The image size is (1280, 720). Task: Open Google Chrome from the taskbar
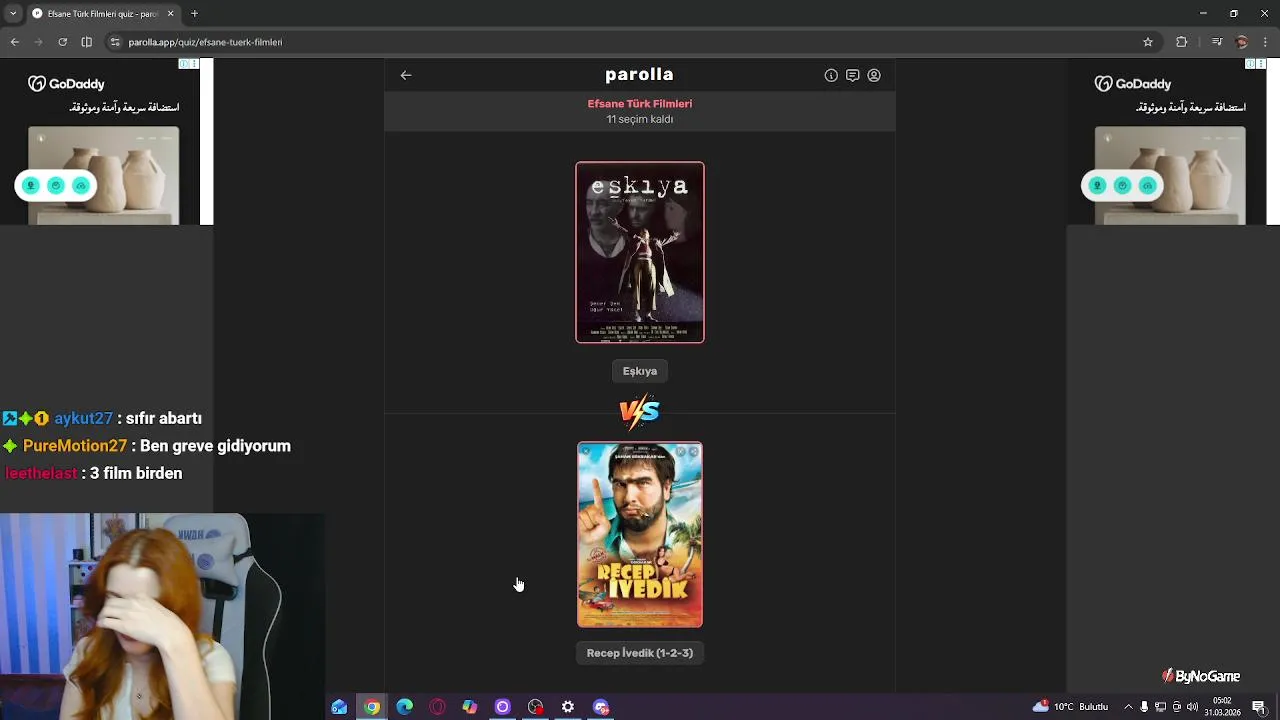click(x=372, y=707)
